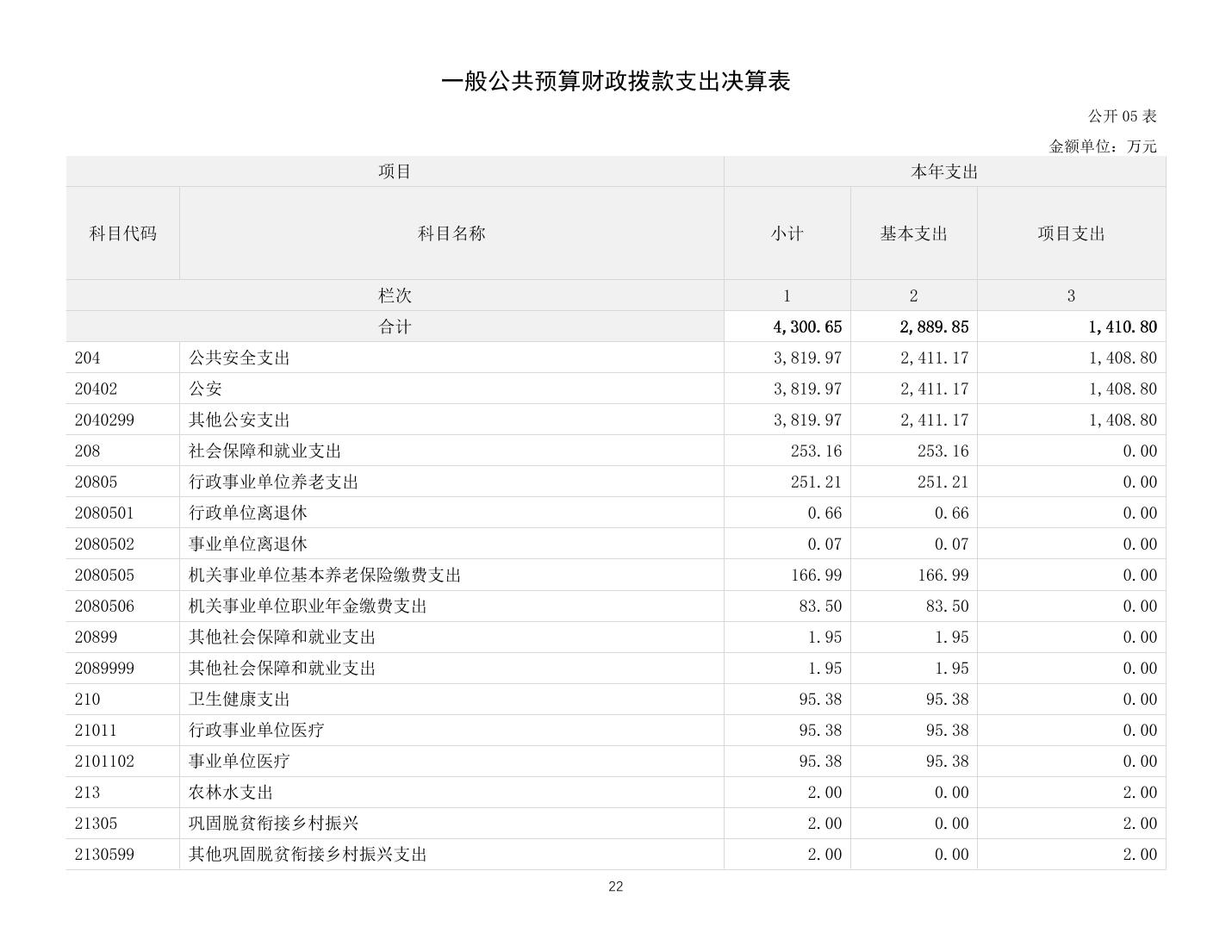Click the 项目支出 column header
Viewport: 1232px width, 952px height.
point(1071,233)
